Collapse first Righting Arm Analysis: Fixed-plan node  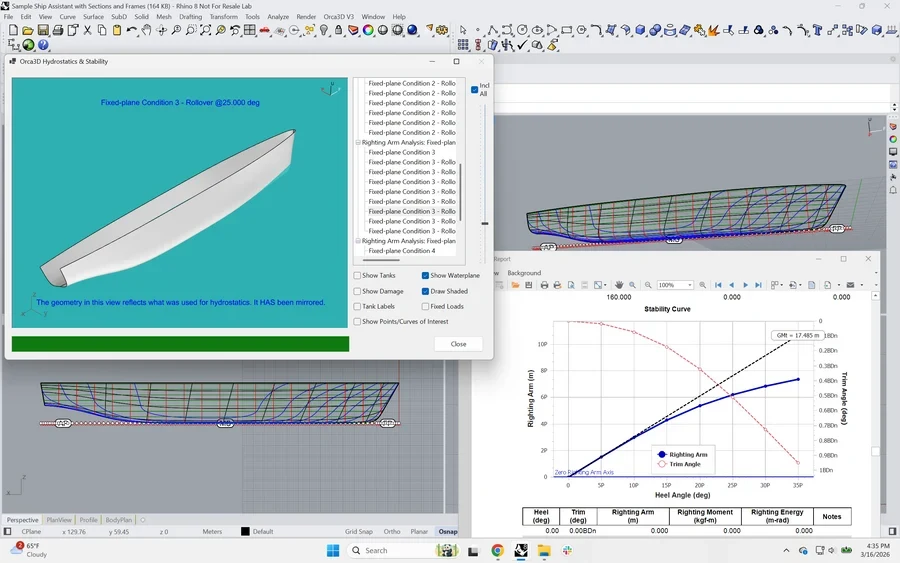[x=358, y=142]
